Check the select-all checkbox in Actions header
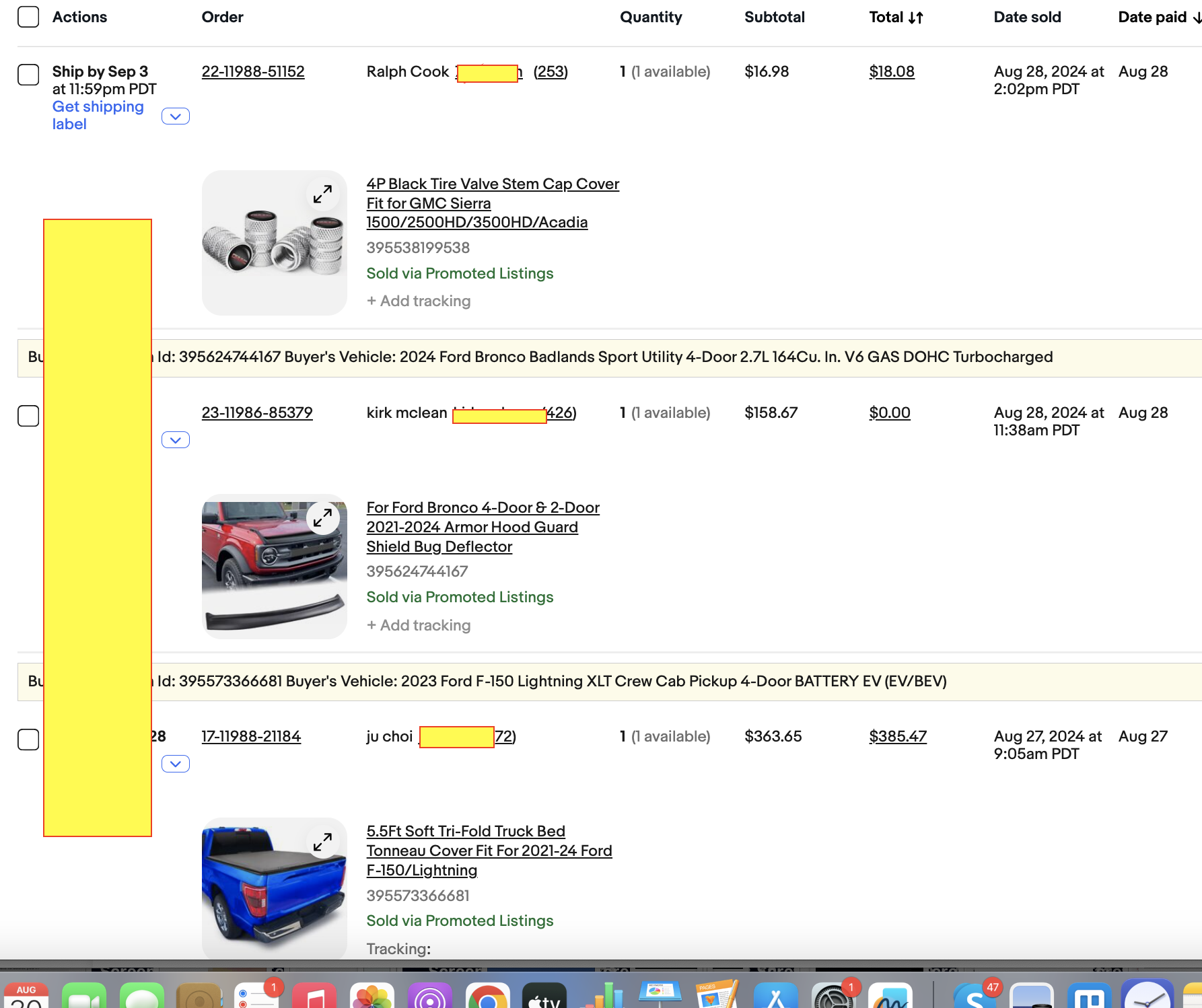This screenshot has width=1202, height=1008. (28, 16)
